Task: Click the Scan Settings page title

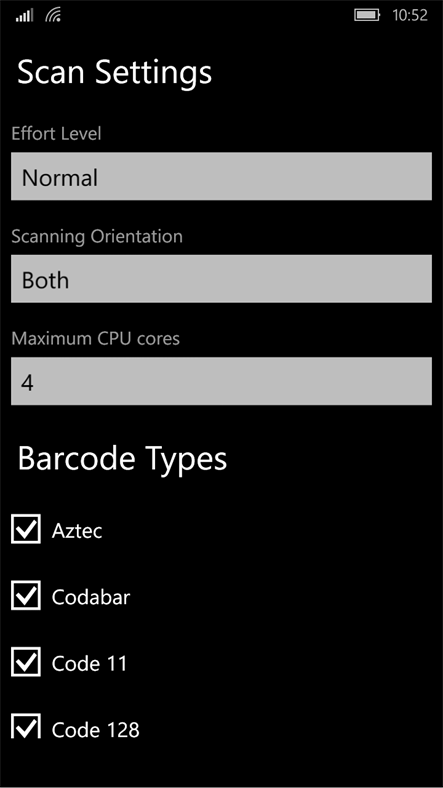Action: [x=115, y=73]
